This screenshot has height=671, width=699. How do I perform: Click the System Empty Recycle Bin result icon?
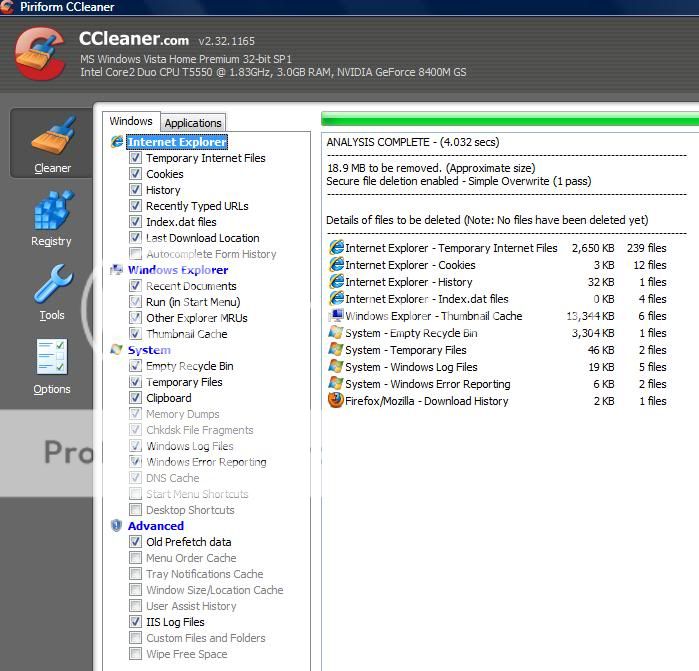pos(336,333)
